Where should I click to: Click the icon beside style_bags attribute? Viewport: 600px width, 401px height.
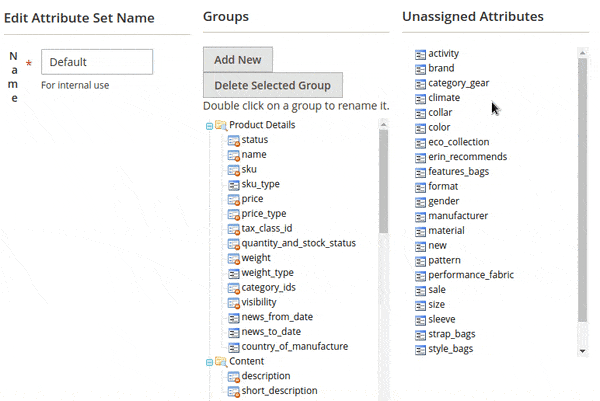click(420, 349)
